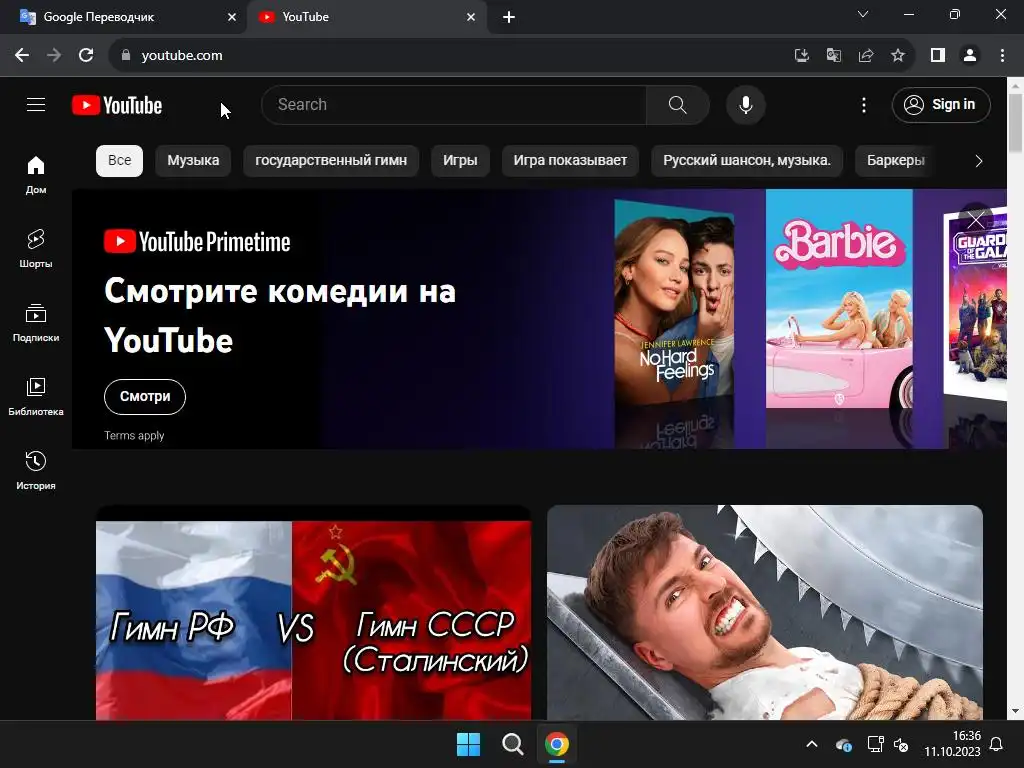Open Windows taskbar search
The image size is (1024, 768).
[513, 744]
